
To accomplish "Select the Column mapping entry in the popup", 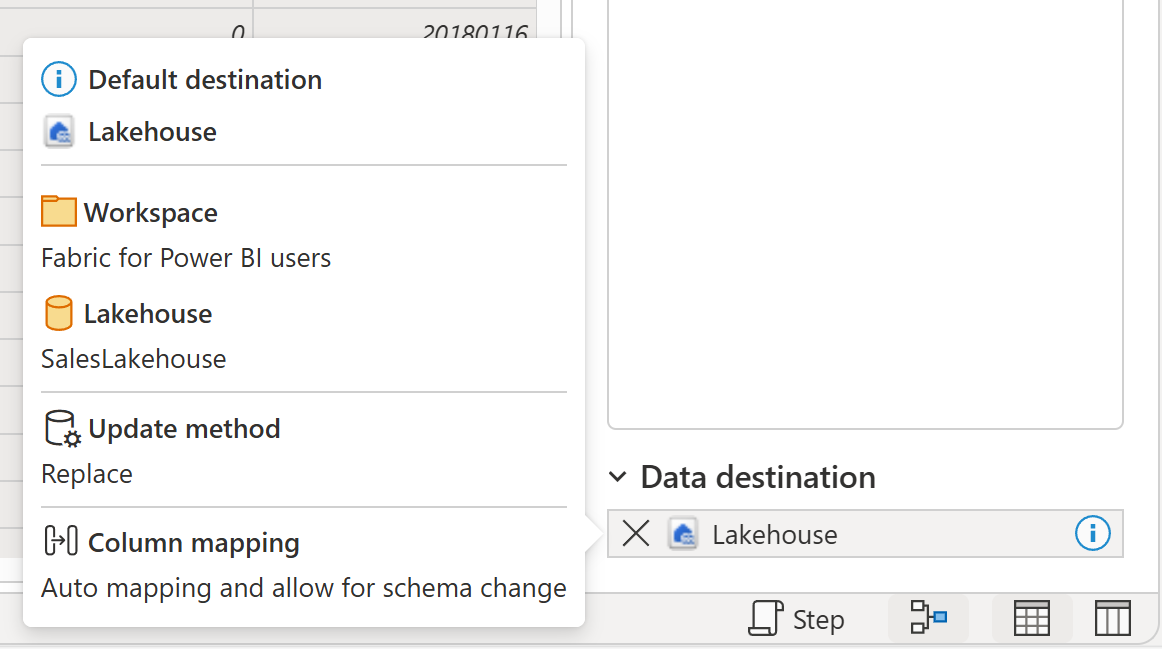I will tap(194, 543).
